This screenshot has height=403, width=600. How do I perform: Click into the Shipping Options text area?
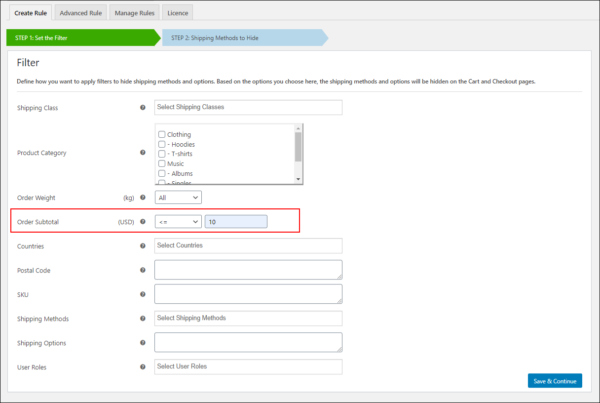point(248,342)
